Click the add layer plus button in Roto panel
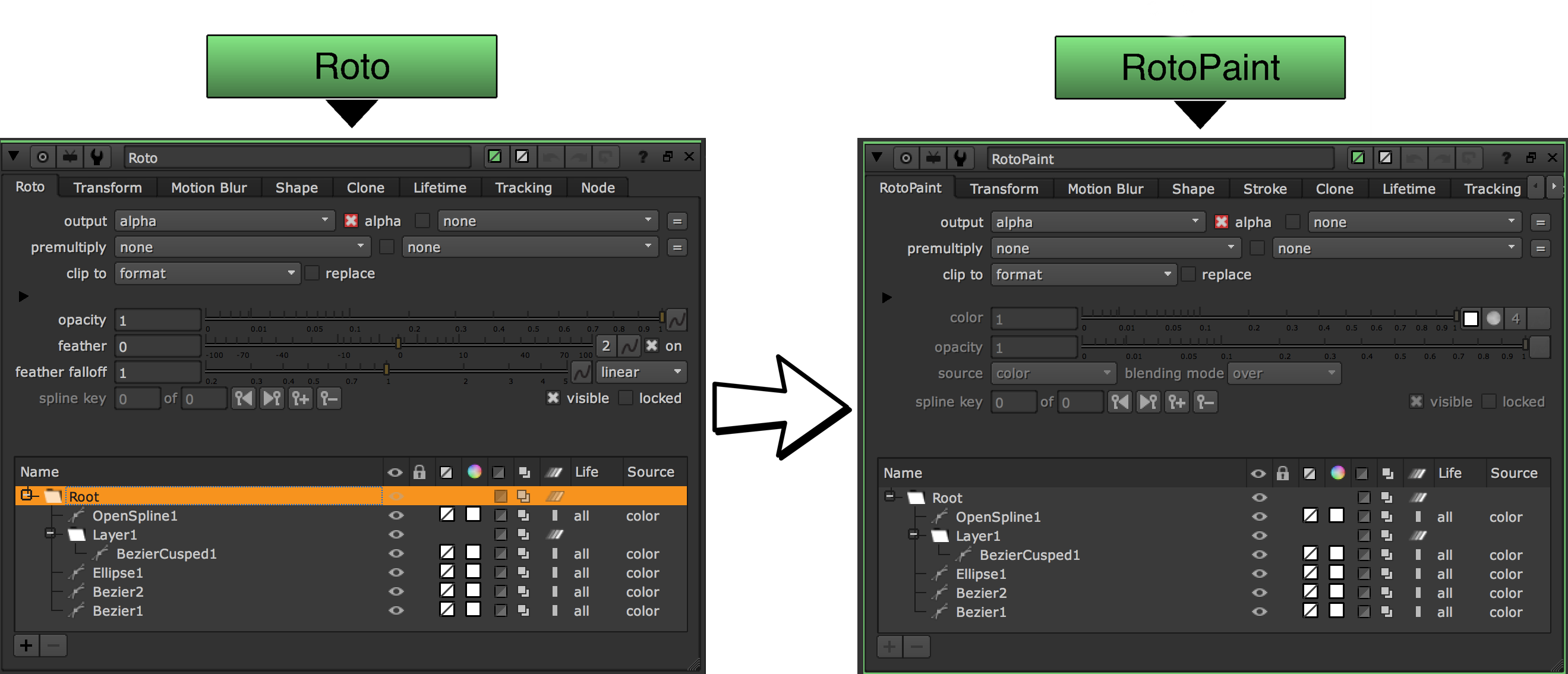The image size is (1568, 674). (26, 645)
